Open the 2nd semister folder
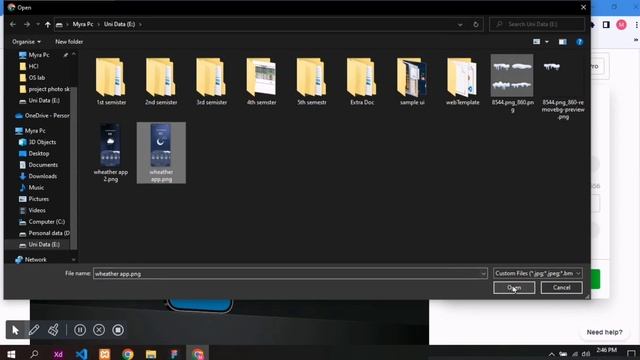 click(161, 82)
